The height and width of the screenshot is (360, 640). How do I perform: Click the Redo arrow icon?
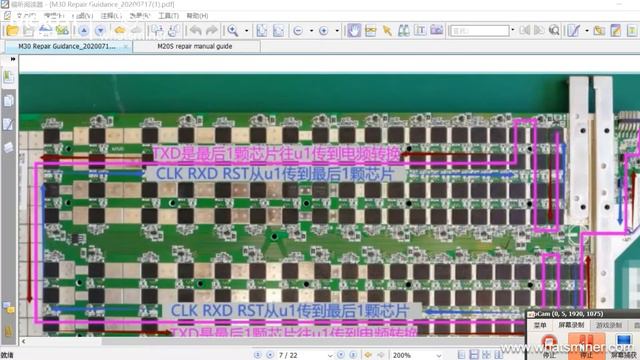pyautogui.click(x=212, y=31)
